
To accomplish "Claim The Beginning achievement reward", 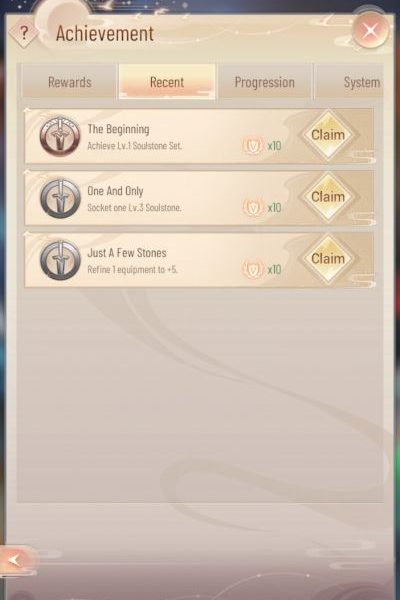I will pyautogui.click(x=328, y=135).
